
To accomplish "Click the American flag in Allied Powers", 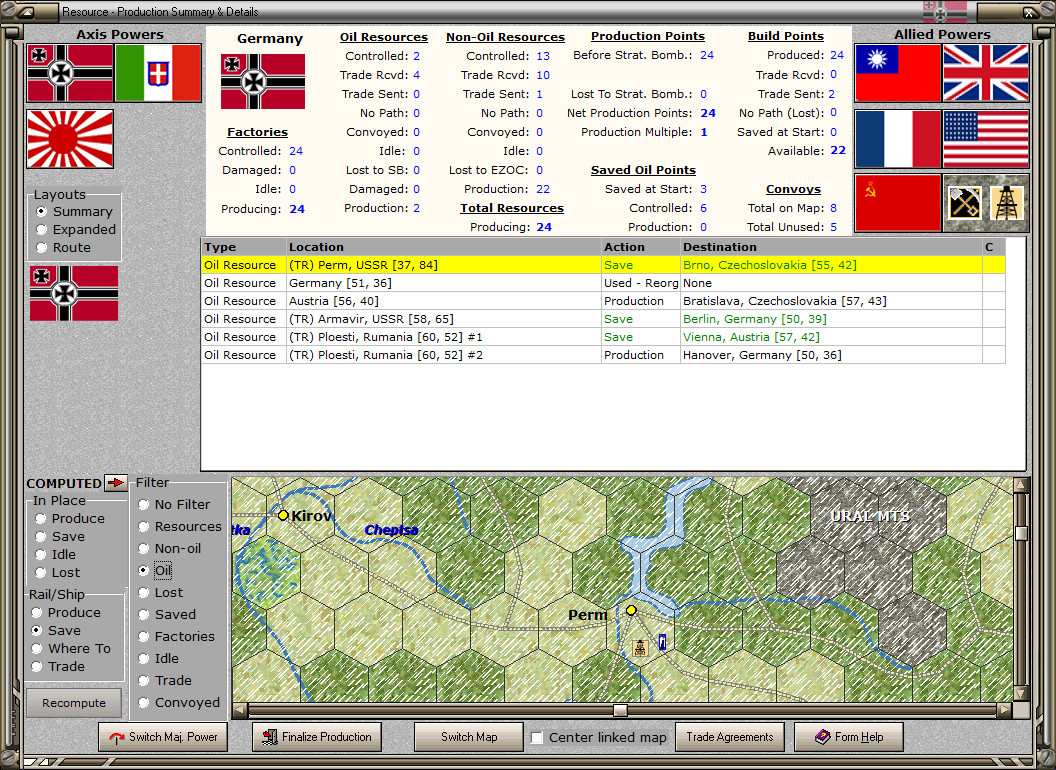I will pyautogui.click(x=986, y=139).
